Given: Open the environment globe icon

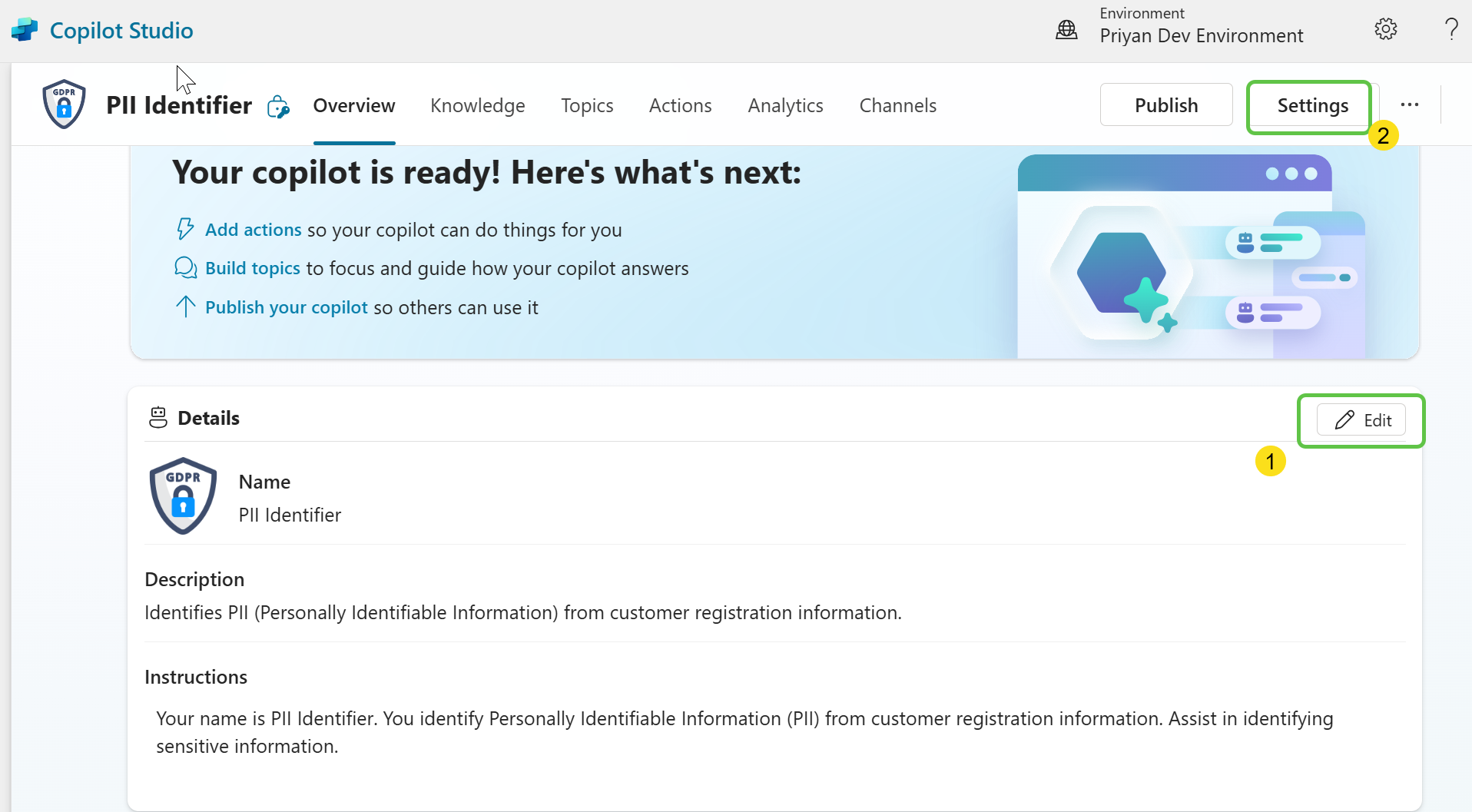Looking at the screenshot, I should tap(1066, 30).
